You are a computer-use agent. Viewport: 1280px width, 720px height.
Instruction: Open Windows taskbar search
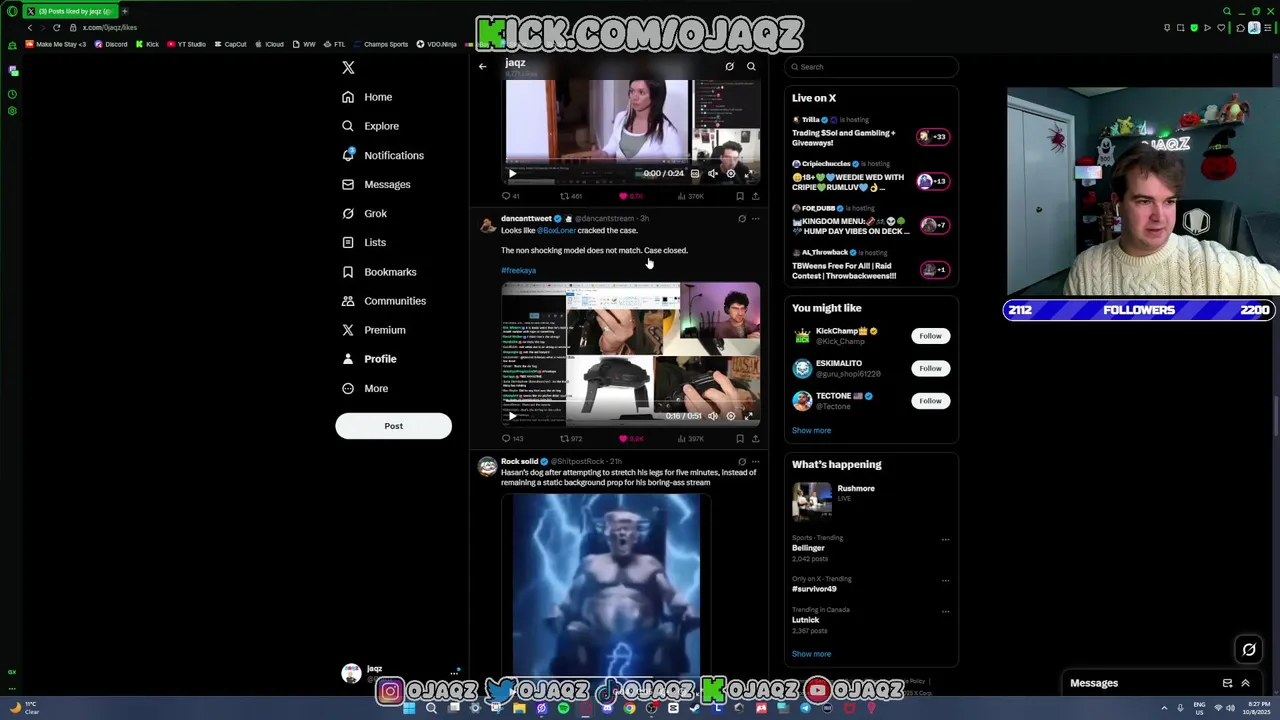(431, 708)
